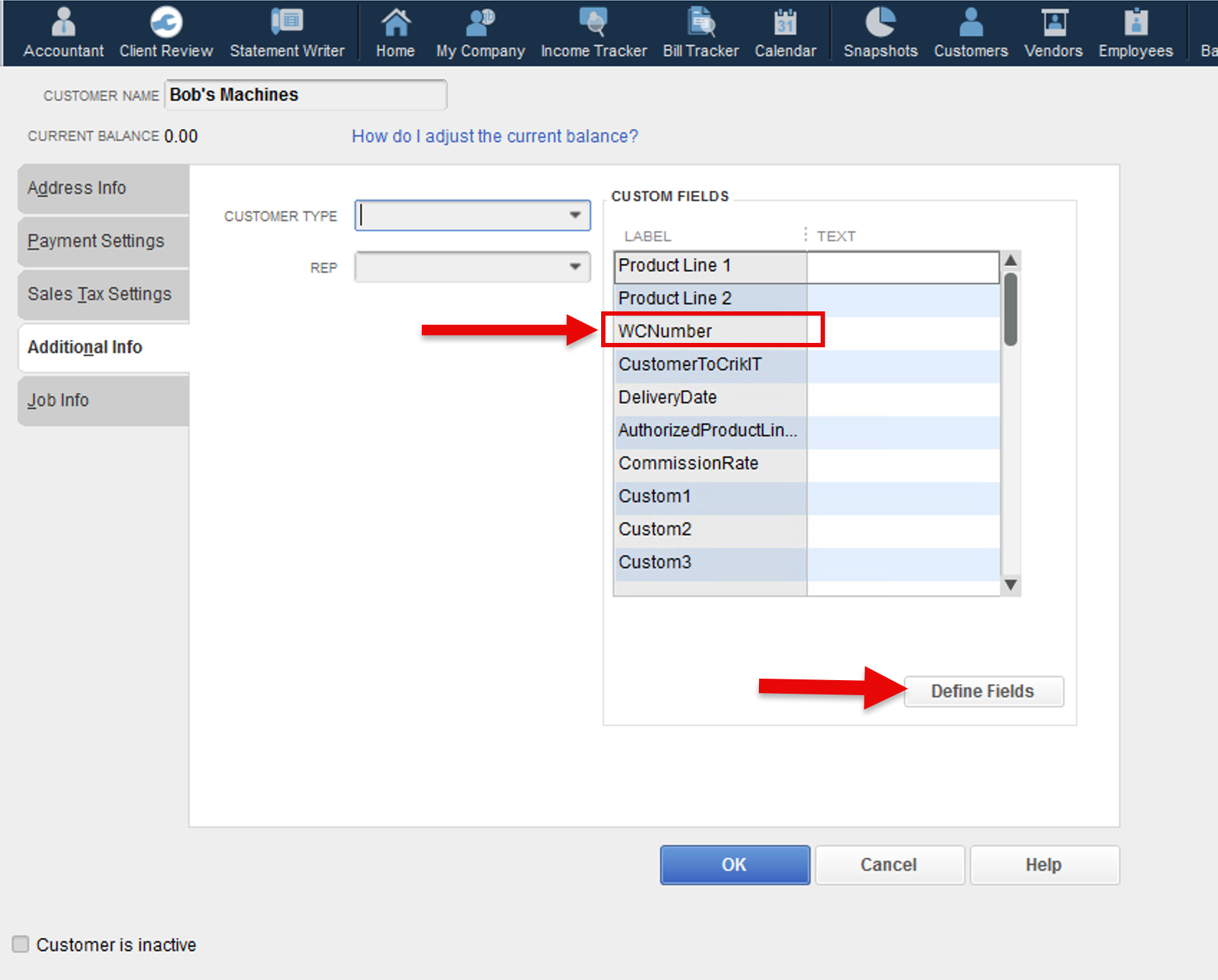Open the Calendar icon
The image size is (1218, 980).
pos(785,32)
